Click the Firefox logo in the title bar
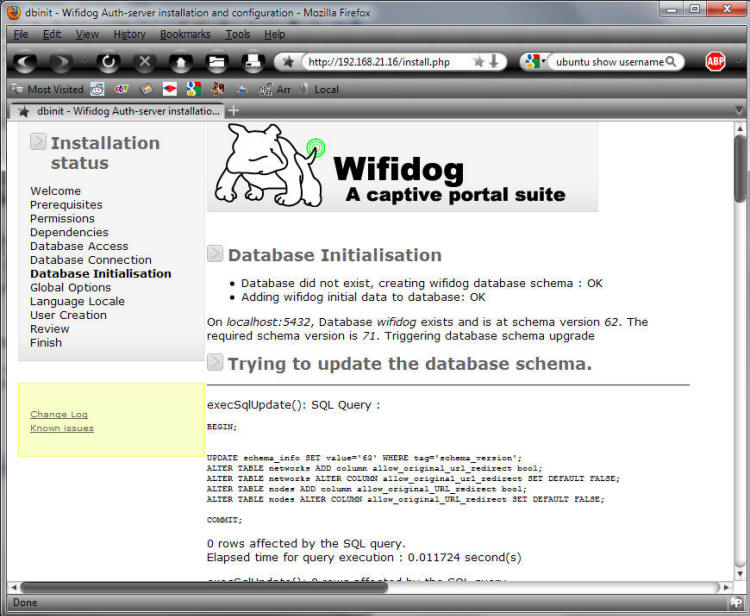The height and width of the screenshot is (616, 750). coord(14,12)
